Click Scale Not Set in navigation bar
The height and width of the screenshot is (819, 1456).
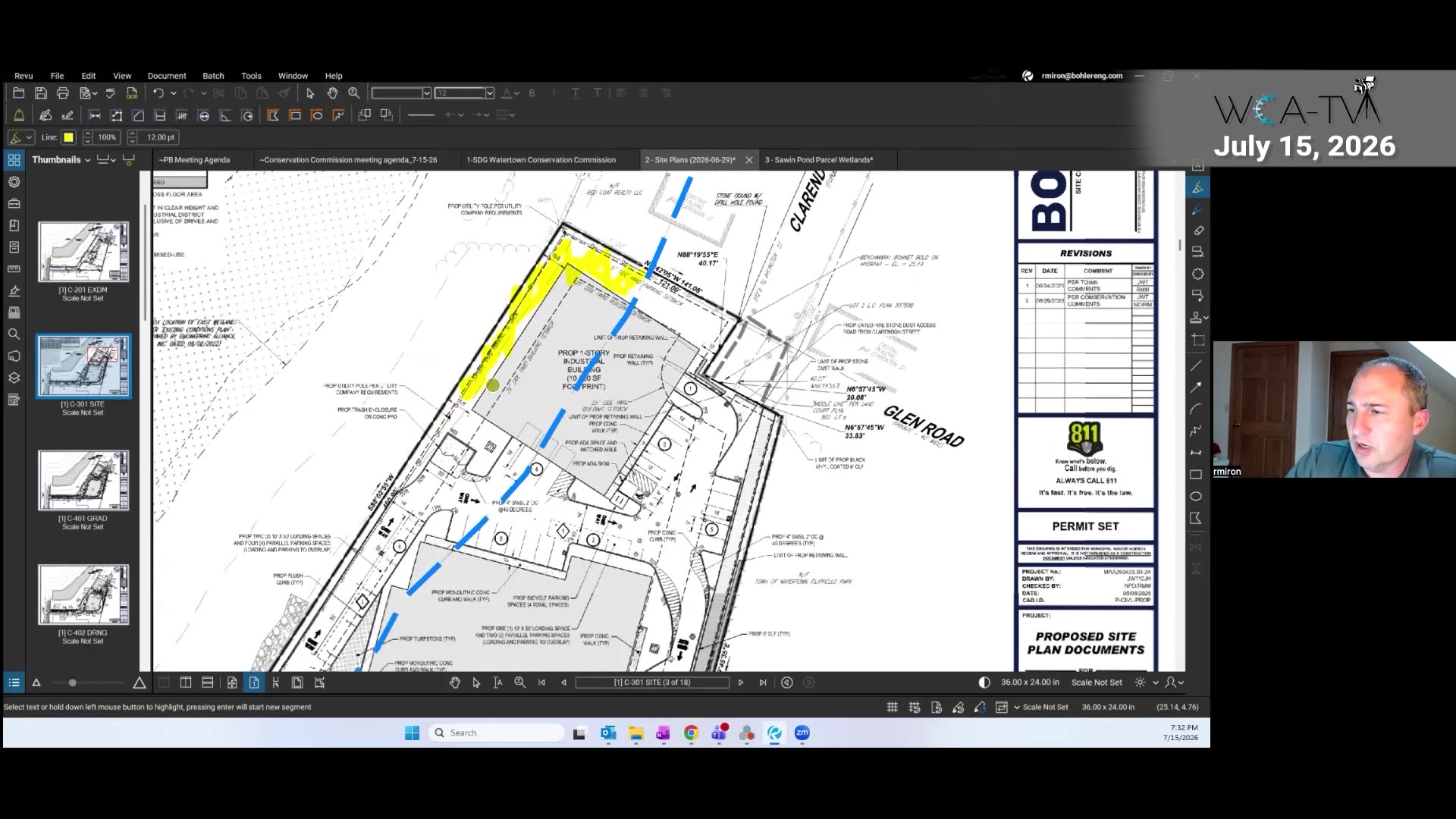[1097, 682]
